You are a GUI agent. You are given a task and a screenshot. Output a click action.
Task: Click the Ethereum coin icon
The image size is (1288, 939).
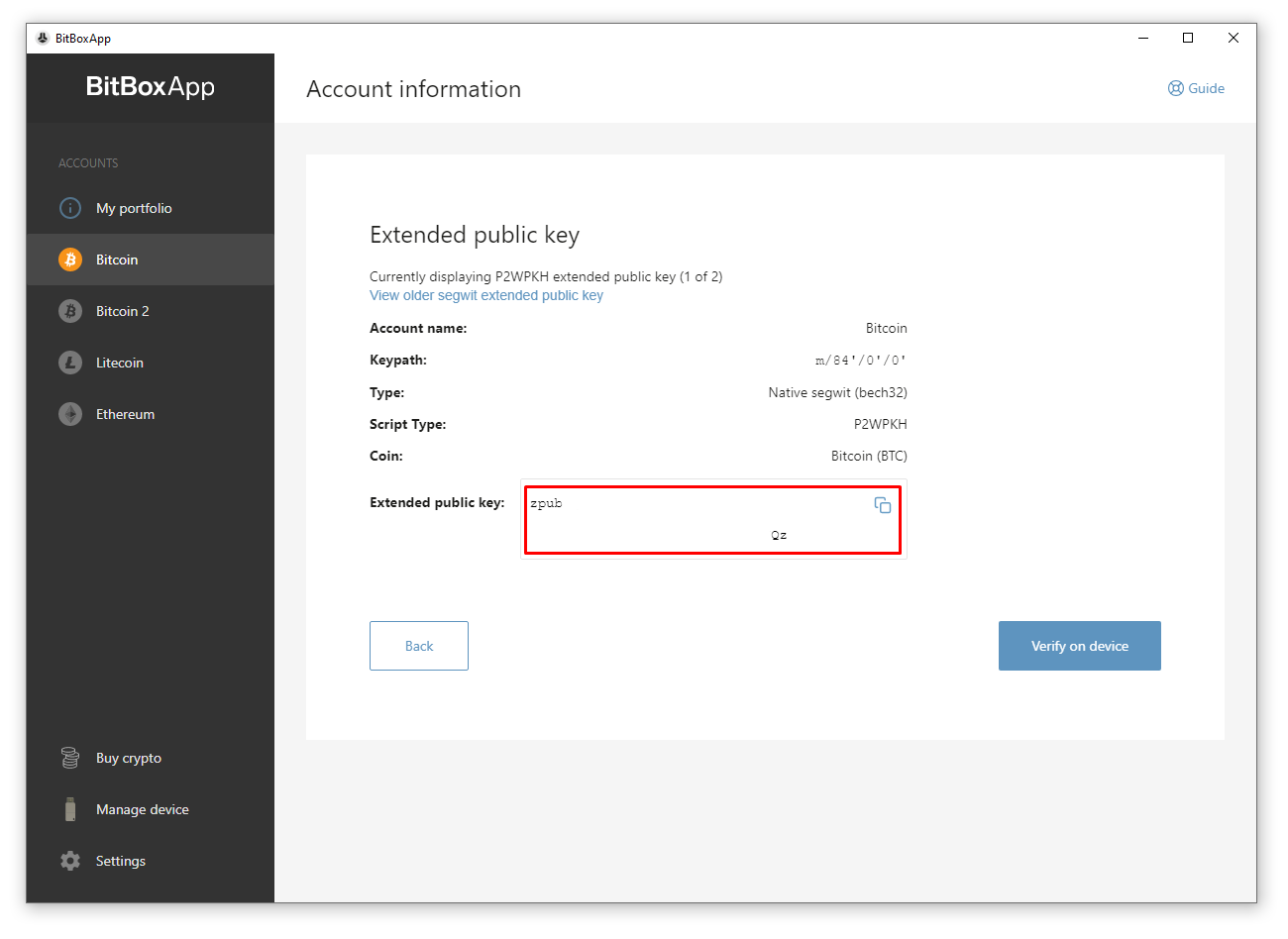point(70,414)
